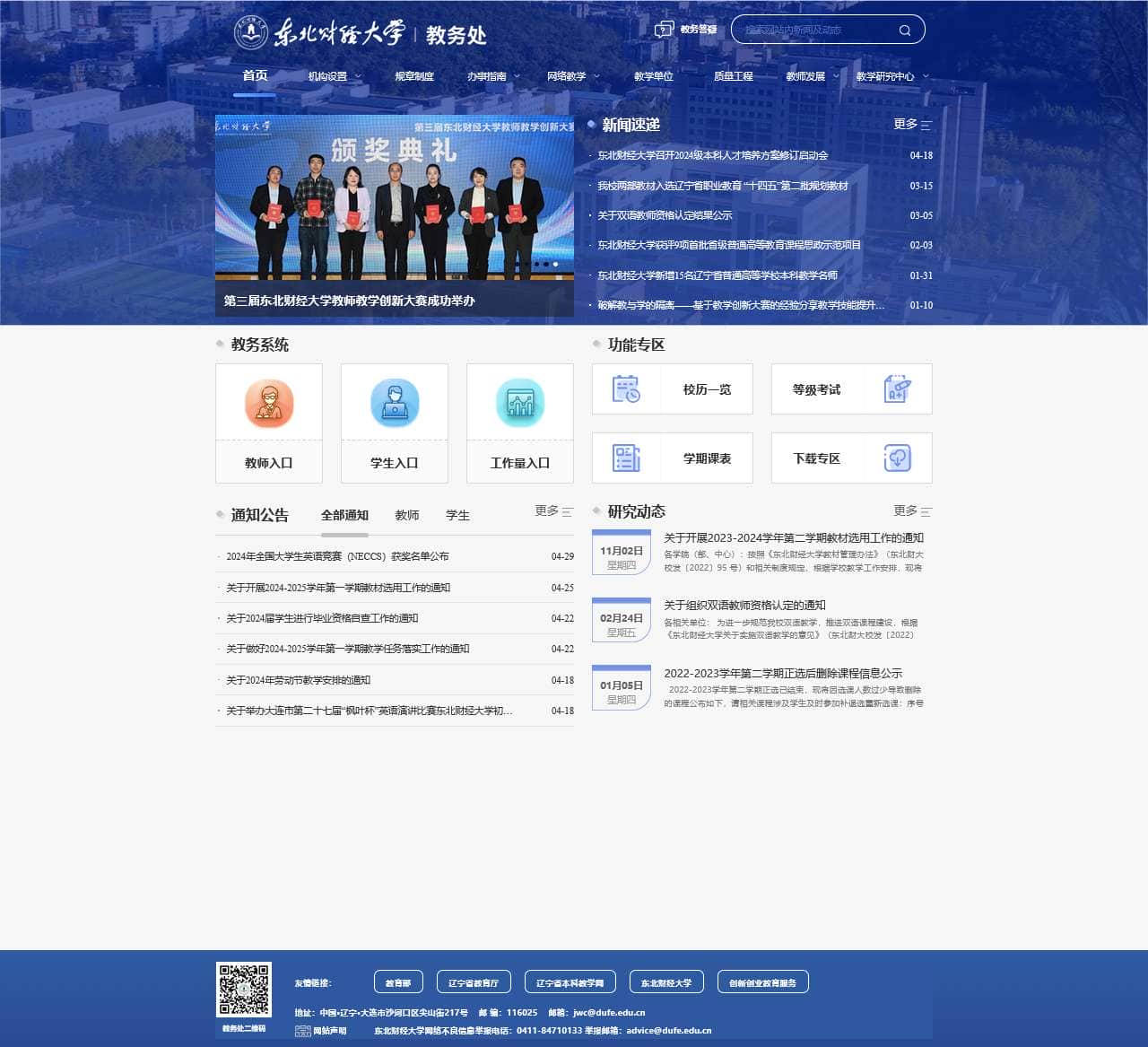Open the 质量工程 nav item
The height and width of the screenshot is (1047, 1148).
click(733, 76)
